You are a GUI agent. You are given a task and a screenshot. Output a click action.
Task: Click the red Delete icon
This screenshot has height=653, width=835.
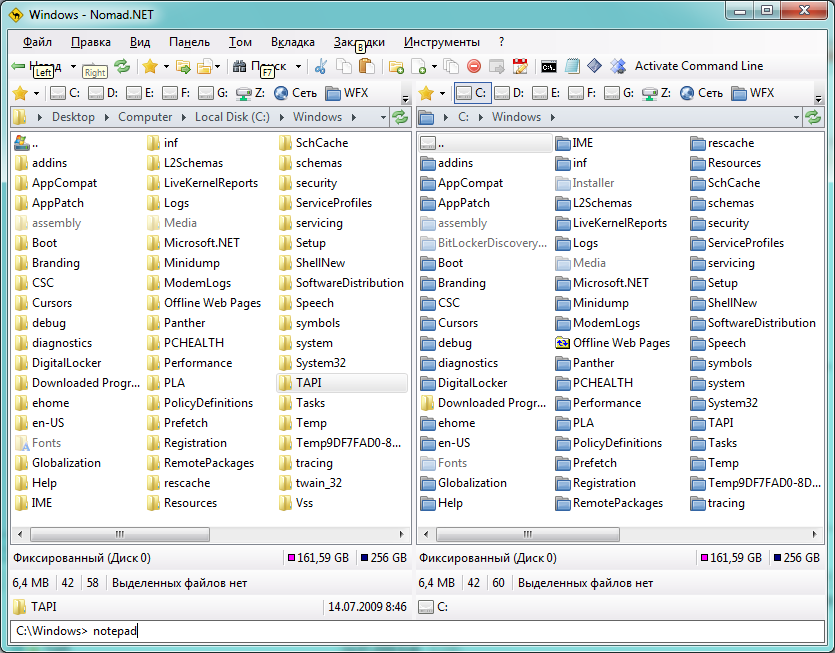[474, 66]
